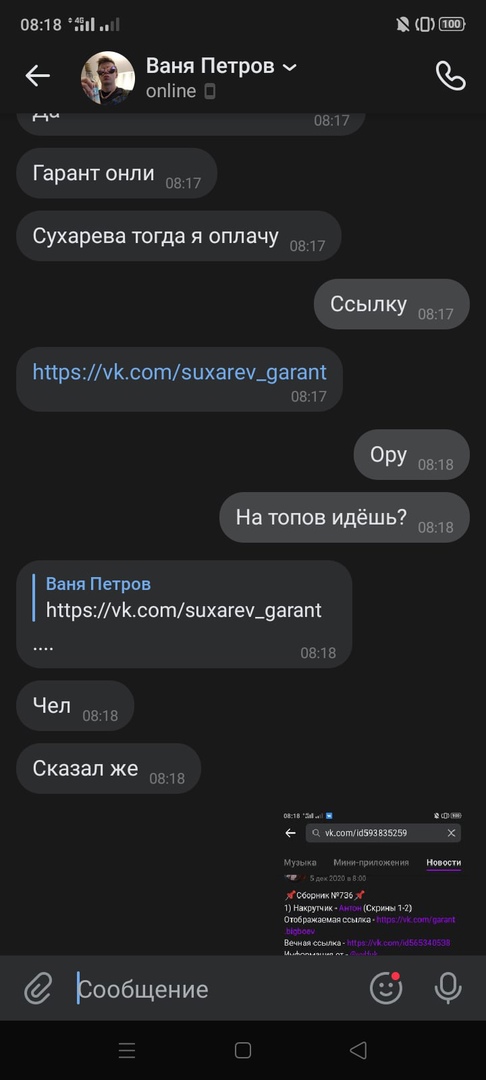486x1080 pixels.
Task: Tap the 'Сказал же' message bubble
Action: 109,768
